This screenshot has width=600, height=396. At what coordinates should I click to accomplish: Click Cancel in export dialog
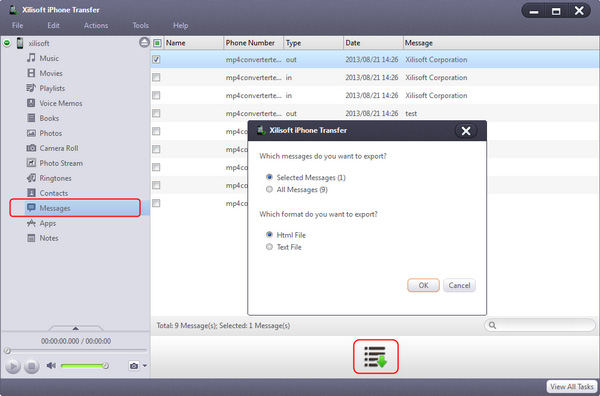click(x=459, y=285)
